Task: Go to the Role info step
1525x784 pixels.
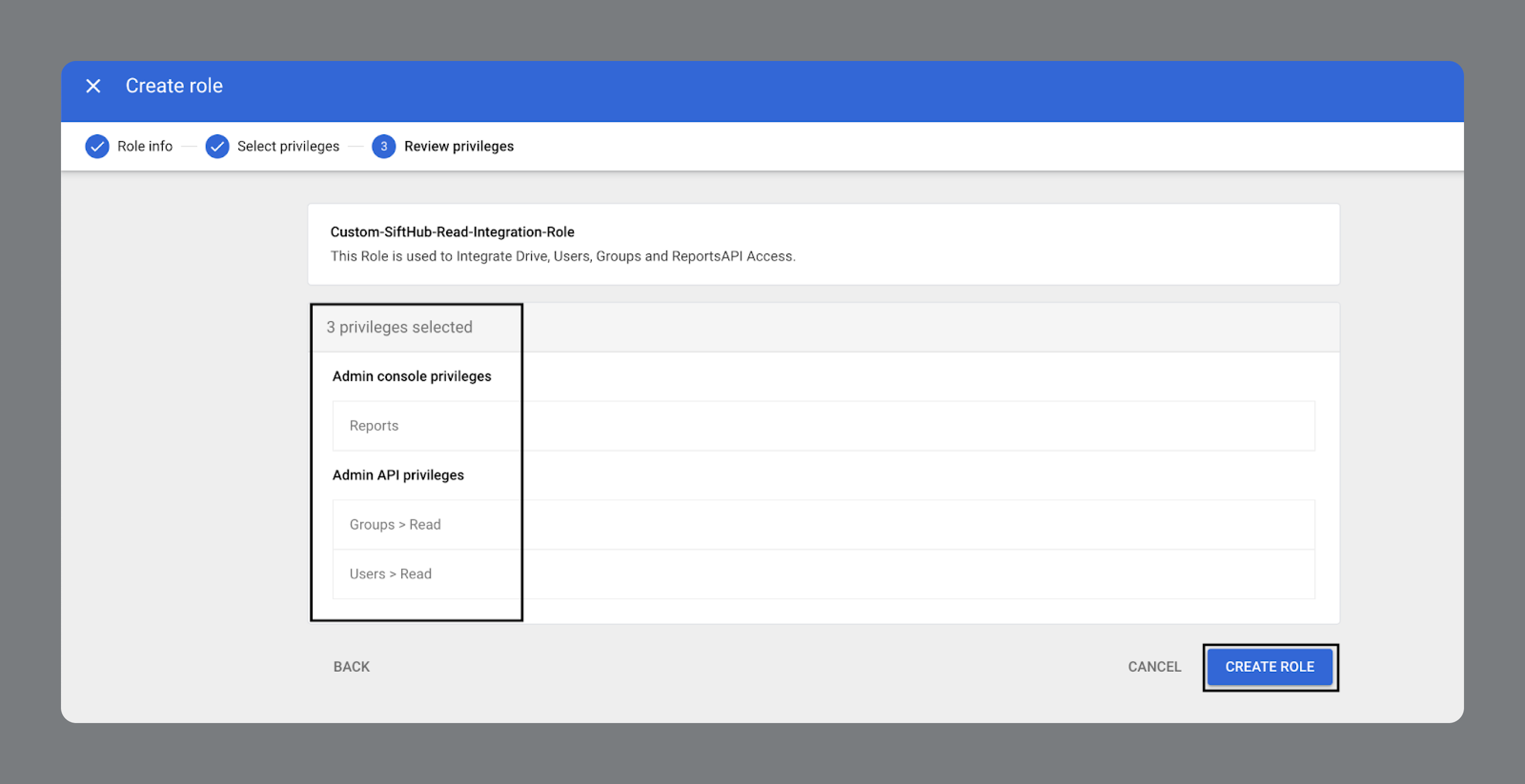Action: pyautogui.click(x=144, y=146)
